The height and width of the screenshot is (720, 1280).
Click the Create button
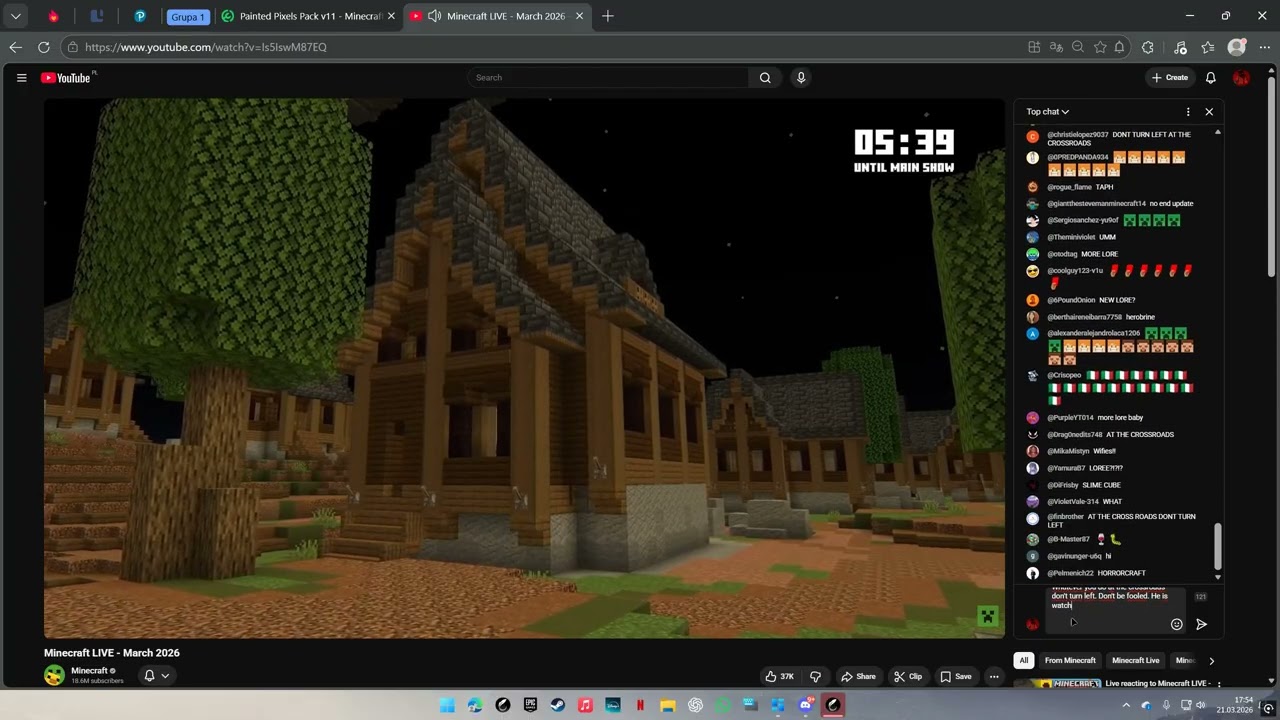coord(1170,77)
